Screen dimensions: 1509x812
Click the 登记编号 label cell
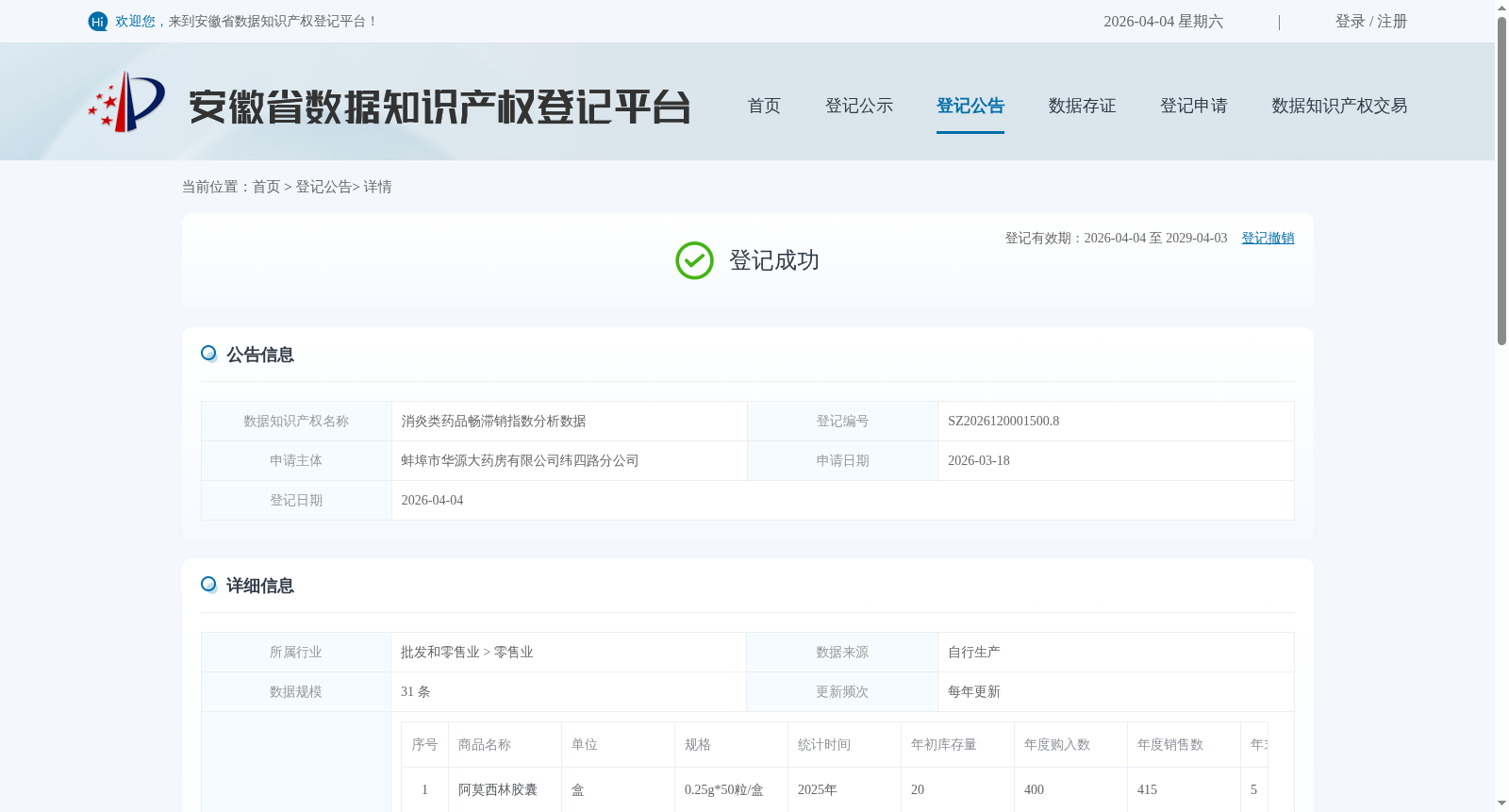842,421
